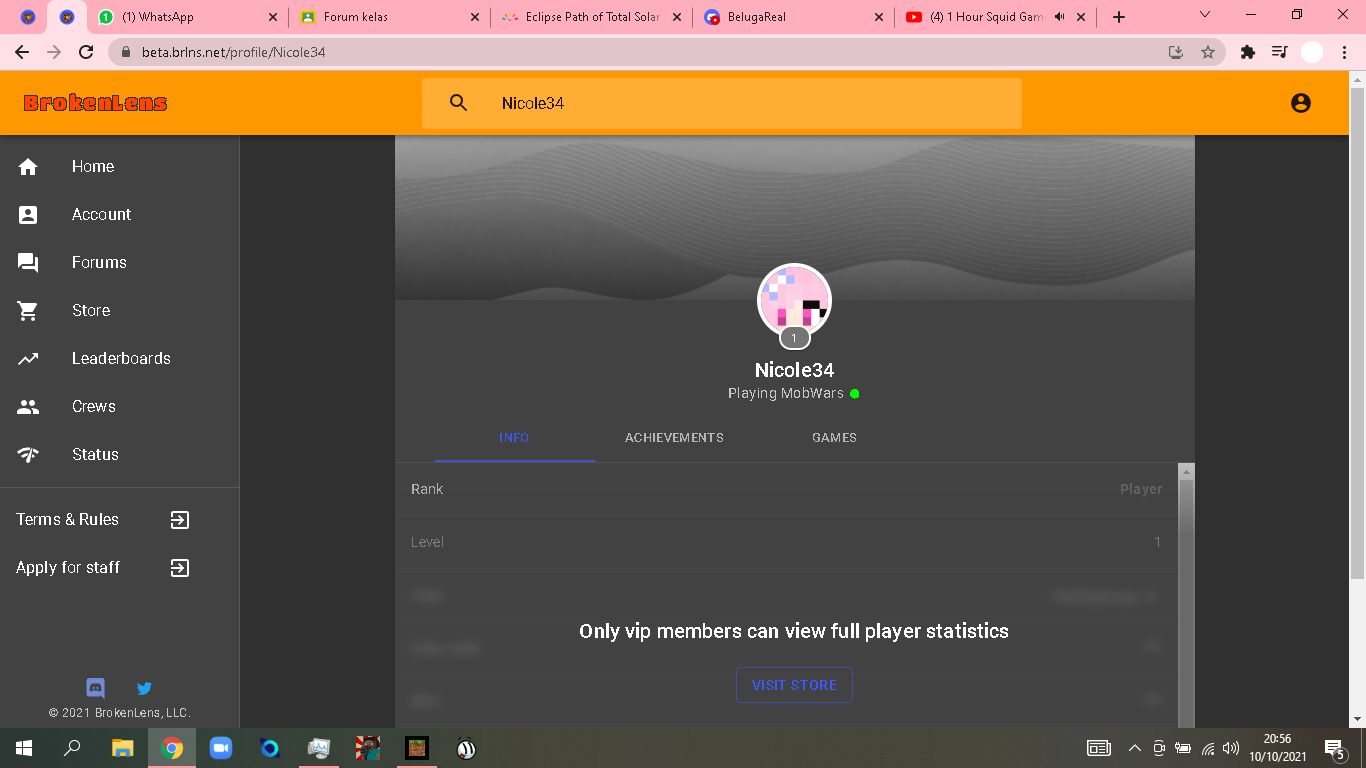Open the Chrome extensions puzzle icon

pyautogui.click(x=1248, y=52)
